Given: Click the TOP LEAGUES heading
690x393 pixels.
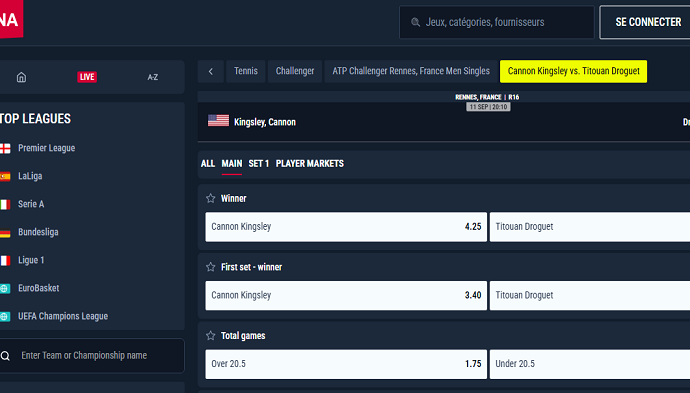Looking at the screenshot, I should [35, 119].
